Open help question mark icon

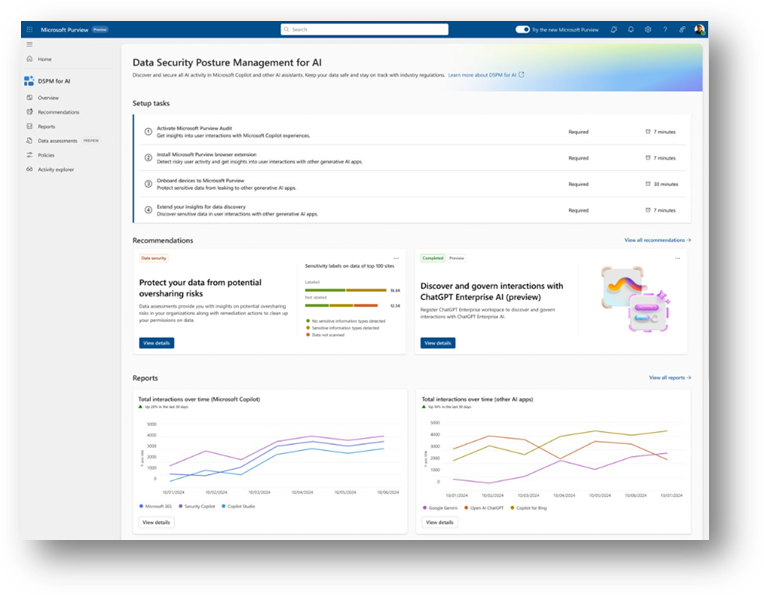click(665, 29)
